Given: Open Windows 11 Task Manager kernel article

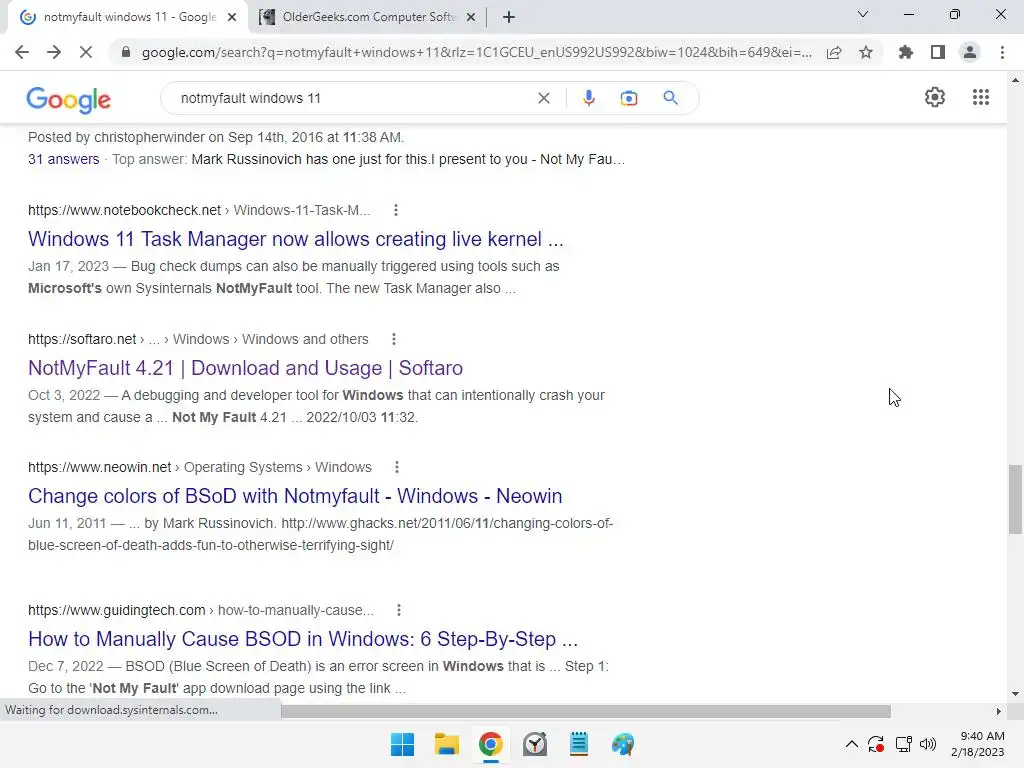Looking at the screenshot, I should pos(296,239).
